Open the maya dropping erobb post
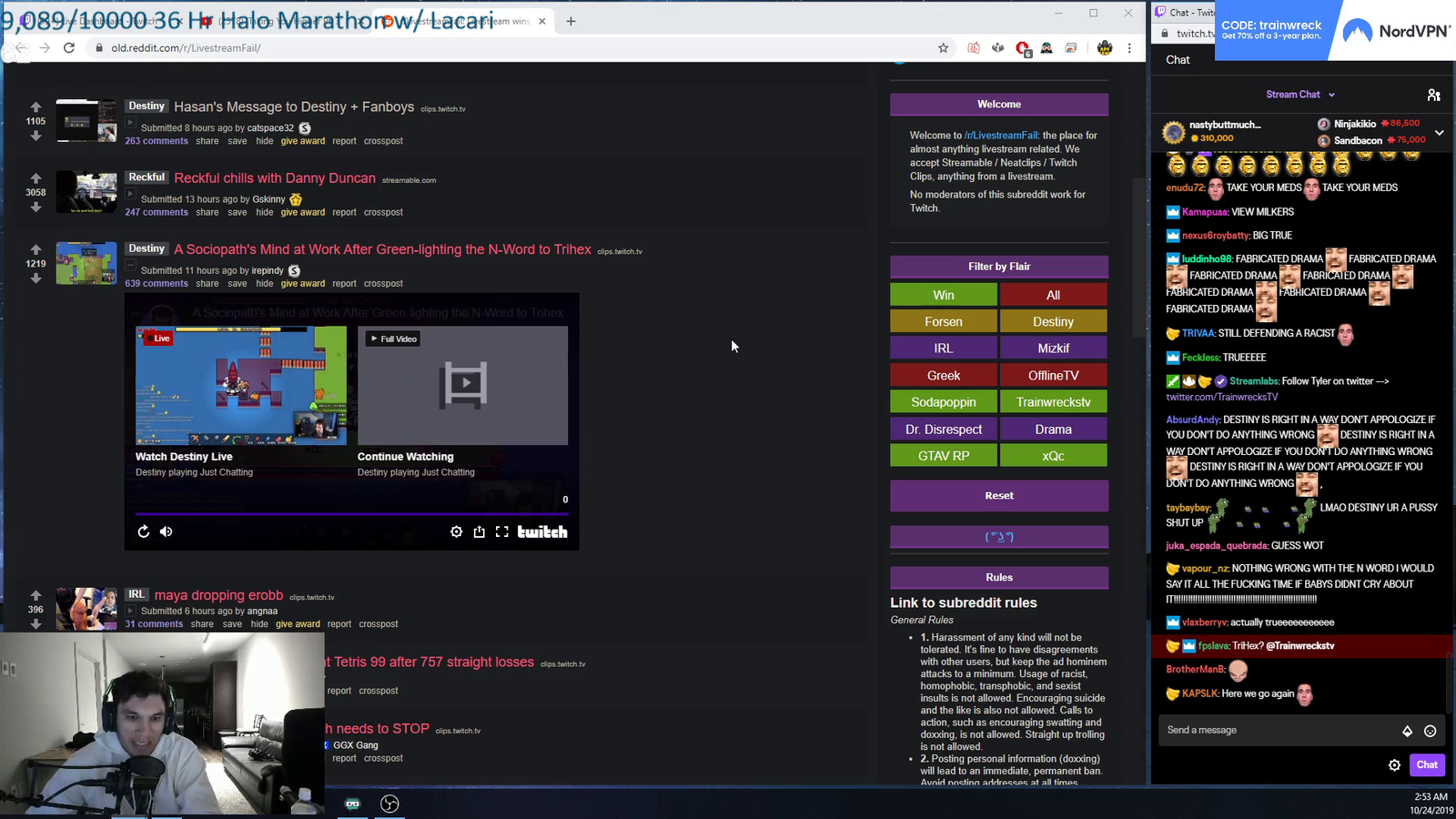 click(218, 595)
